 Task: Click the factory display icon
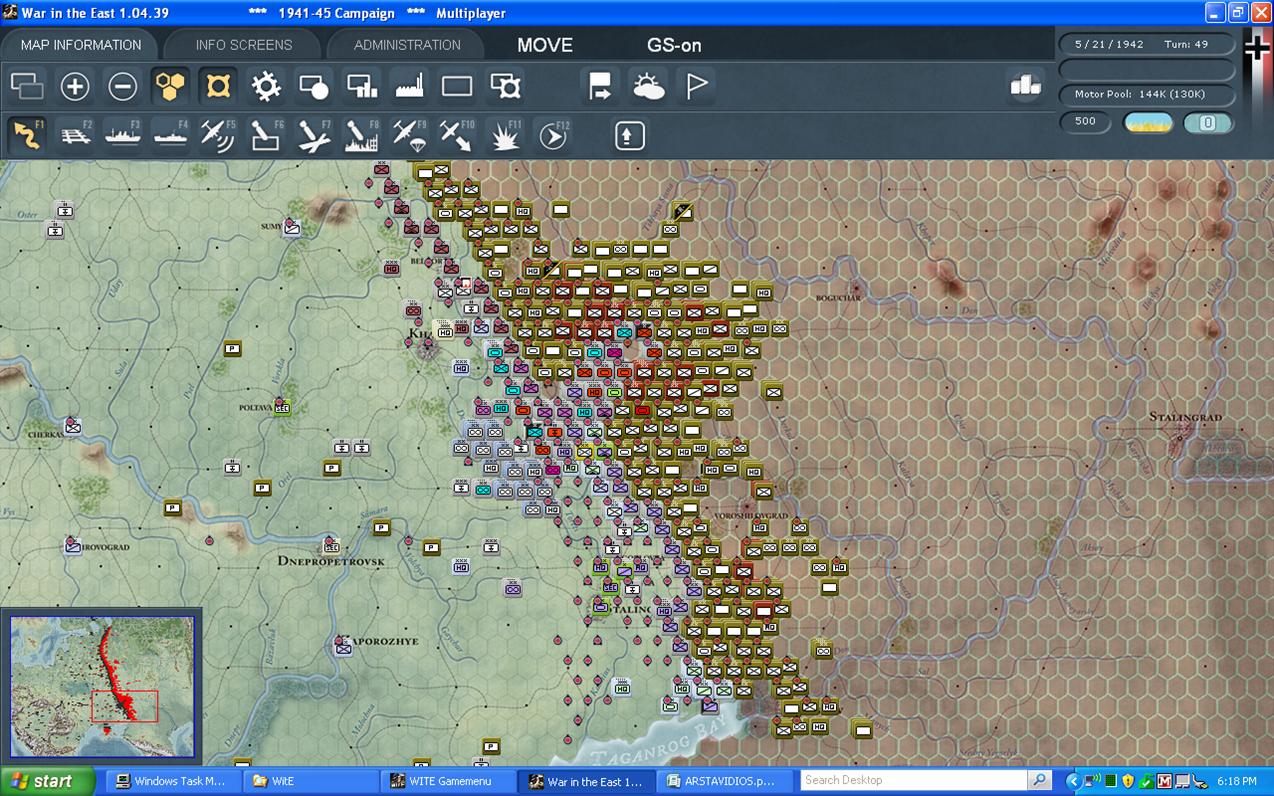[410, 87]
